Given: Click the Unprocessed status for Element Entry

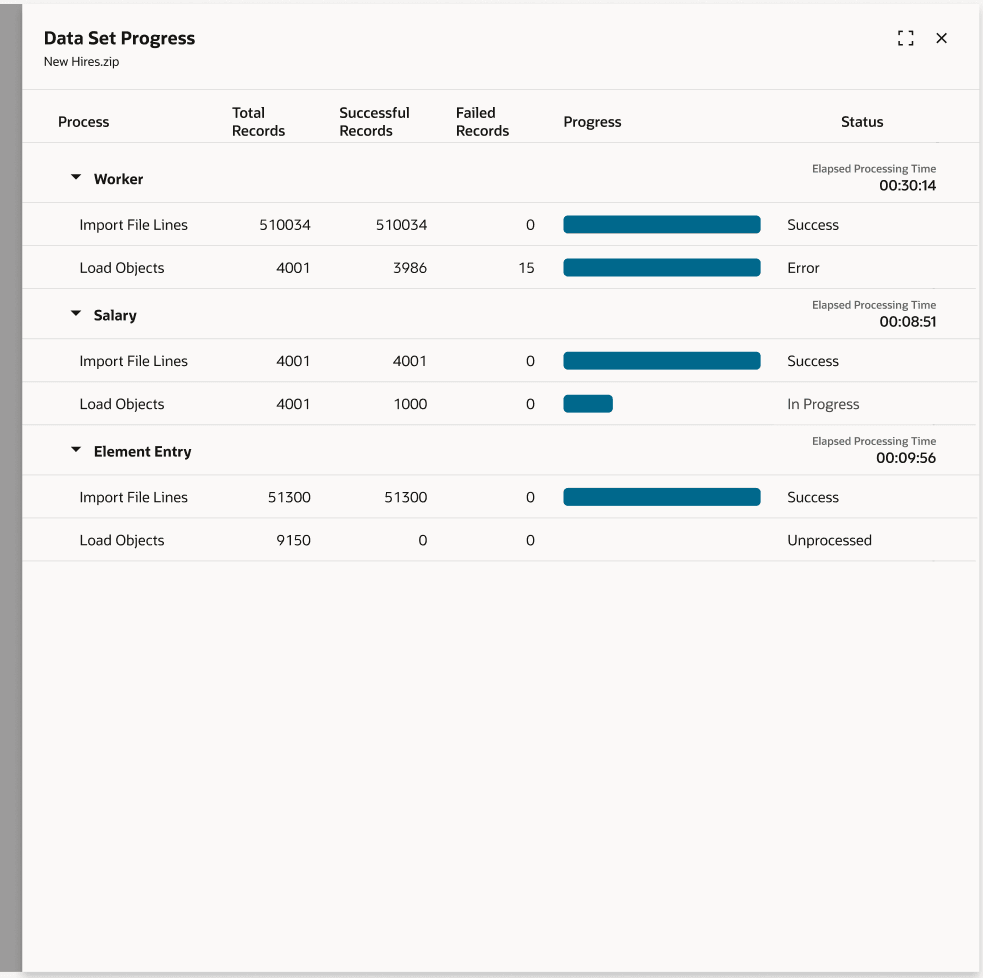Looking at the screenshot, I should pos(829,540).
